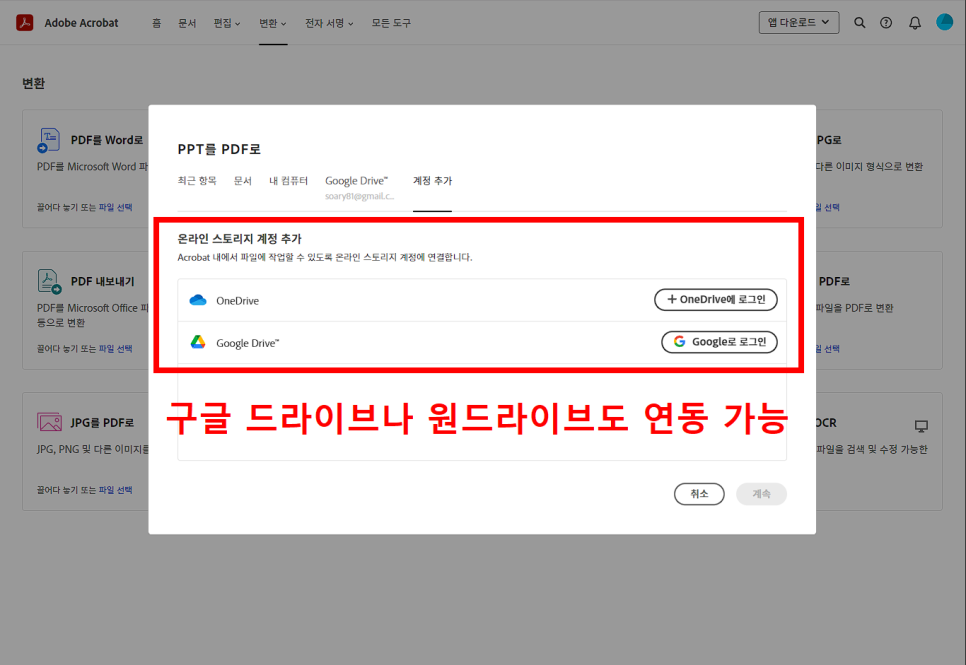Click the PDF export icon
Viewport: 966px width, 665px height.
[x=49, y=282]
